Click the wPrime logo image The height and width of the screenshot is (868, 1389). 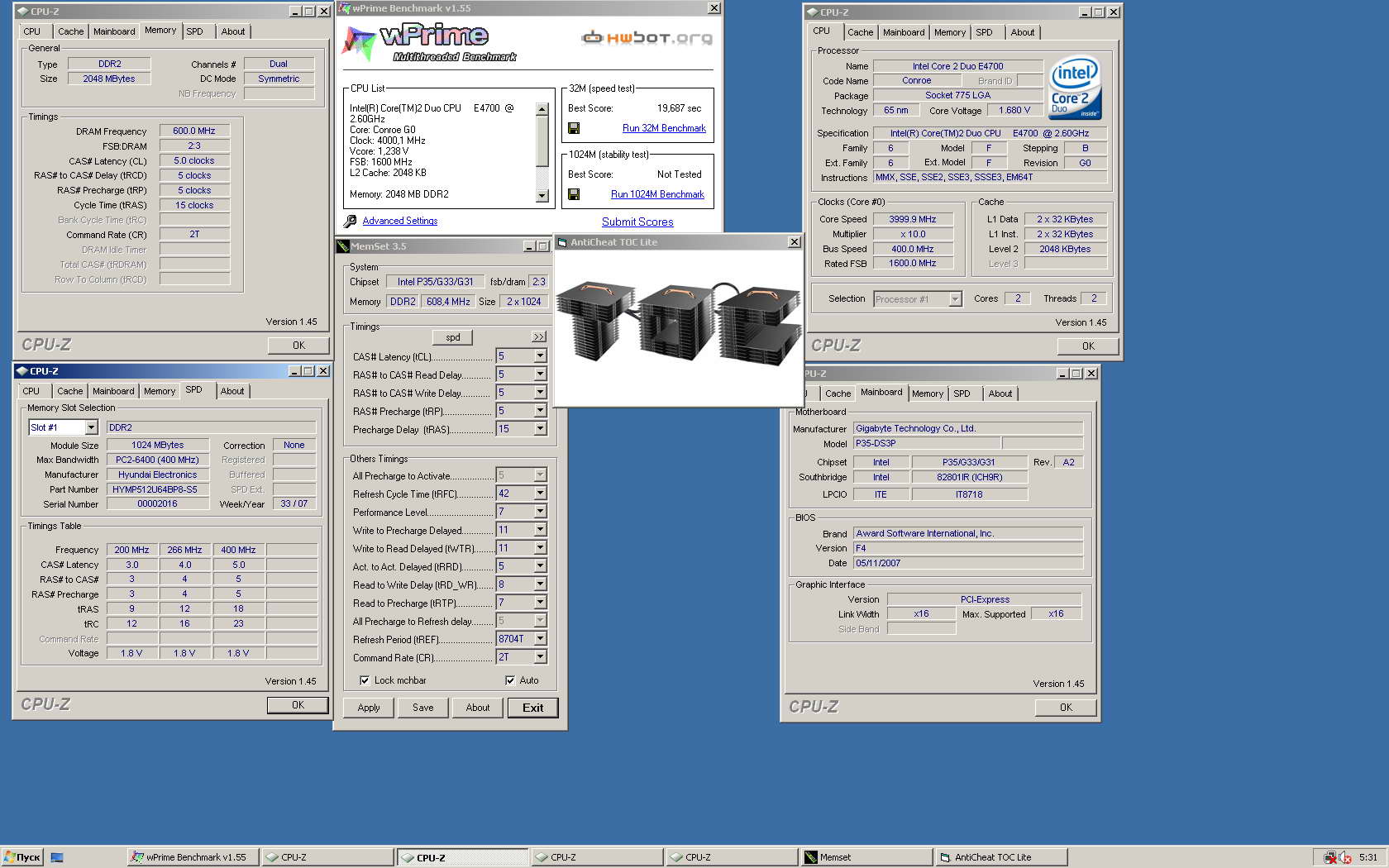pos(429,44)
